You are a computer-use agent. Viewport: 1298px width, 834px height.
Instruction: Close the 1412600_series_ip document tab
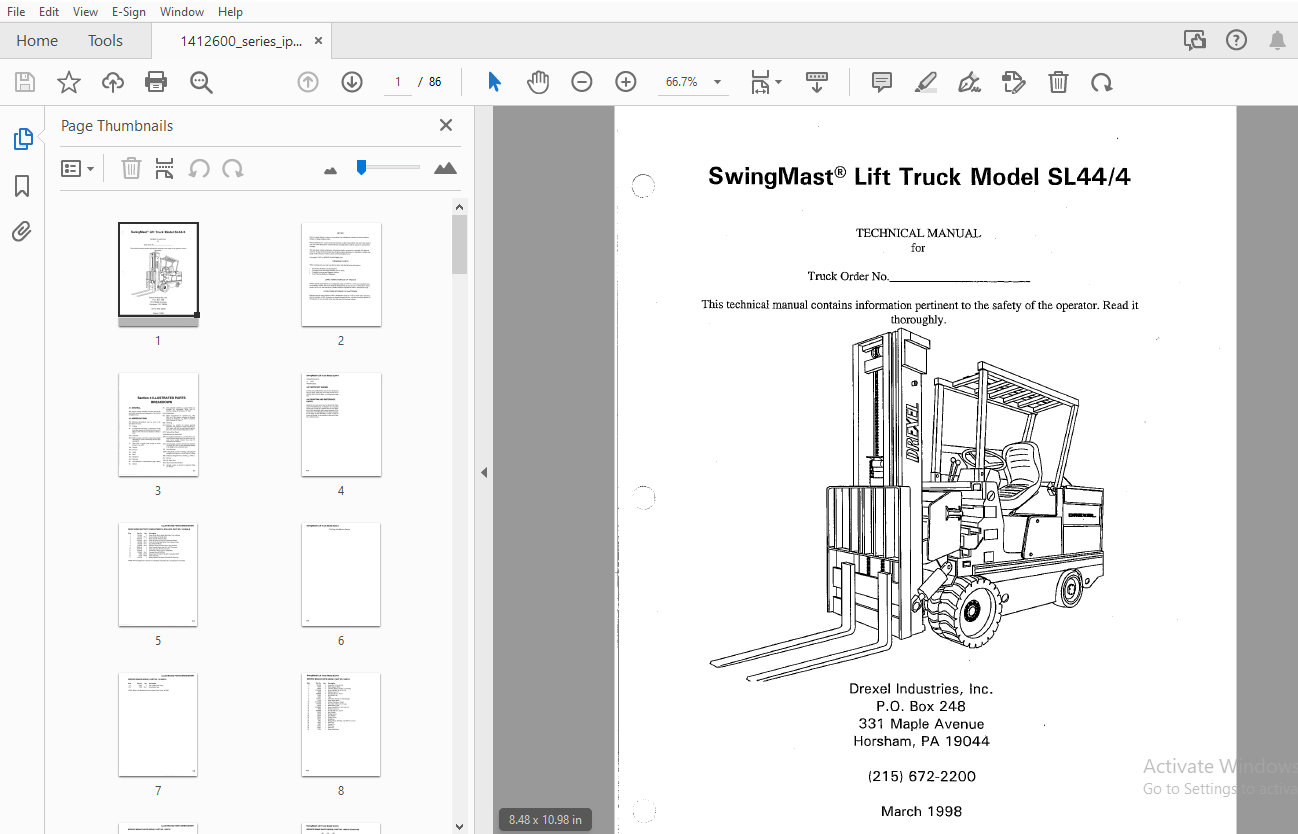coord(319,41)
